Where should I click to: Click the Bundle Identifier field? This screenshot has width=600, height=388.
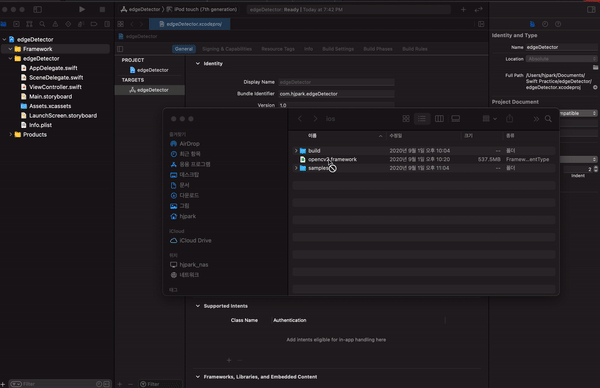[336, 94]
